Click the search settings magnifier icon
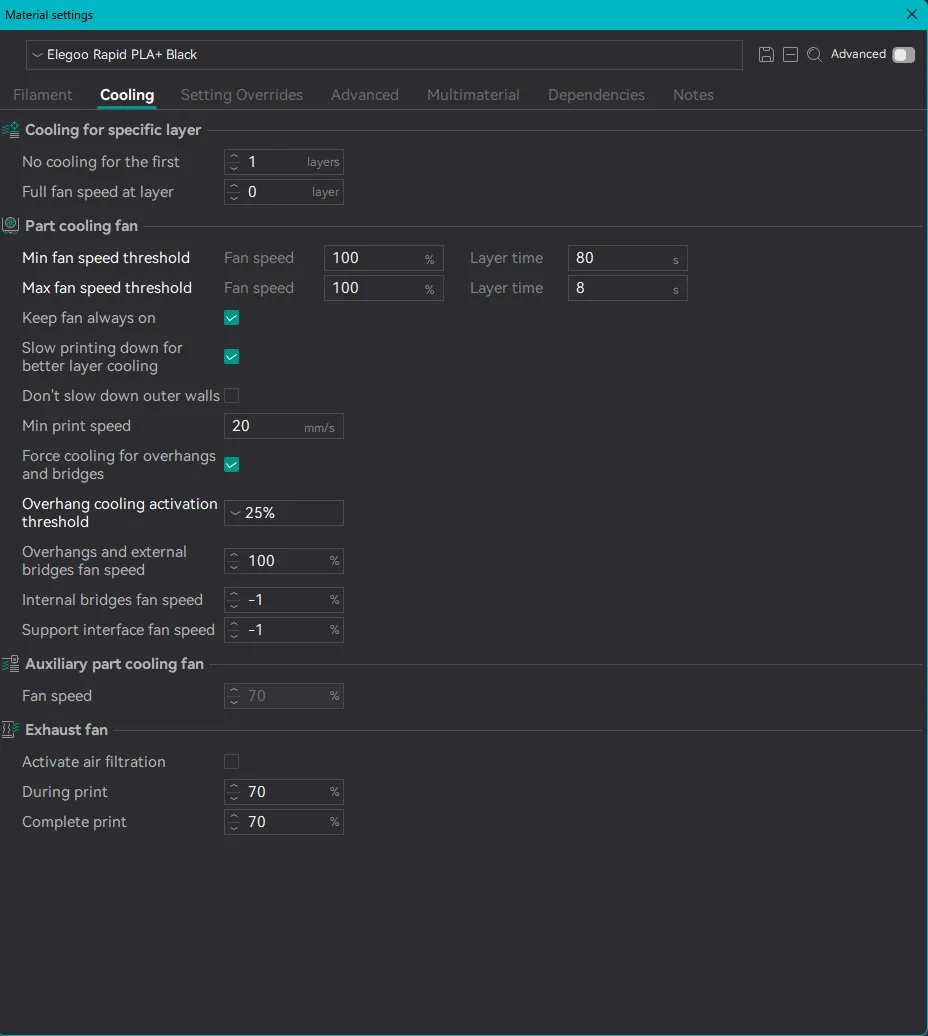Viewport: 928px width, 1036px height. click(x=814, y=55)
